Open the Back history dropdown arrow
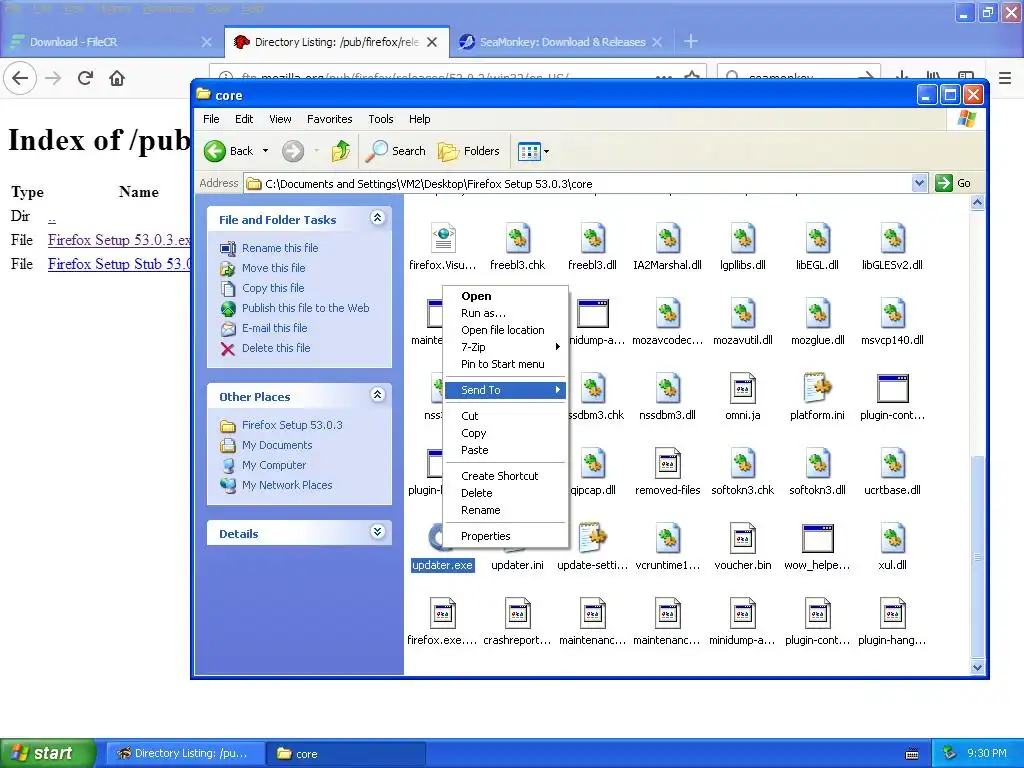 [265, 151]
